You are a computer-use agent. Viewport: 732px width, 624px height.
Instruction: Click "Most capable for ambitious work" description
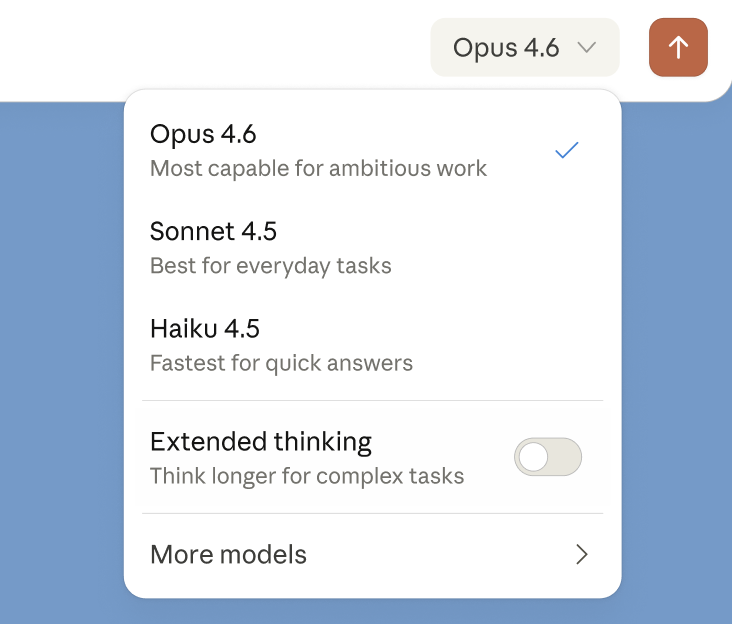[x=318, y=169]
